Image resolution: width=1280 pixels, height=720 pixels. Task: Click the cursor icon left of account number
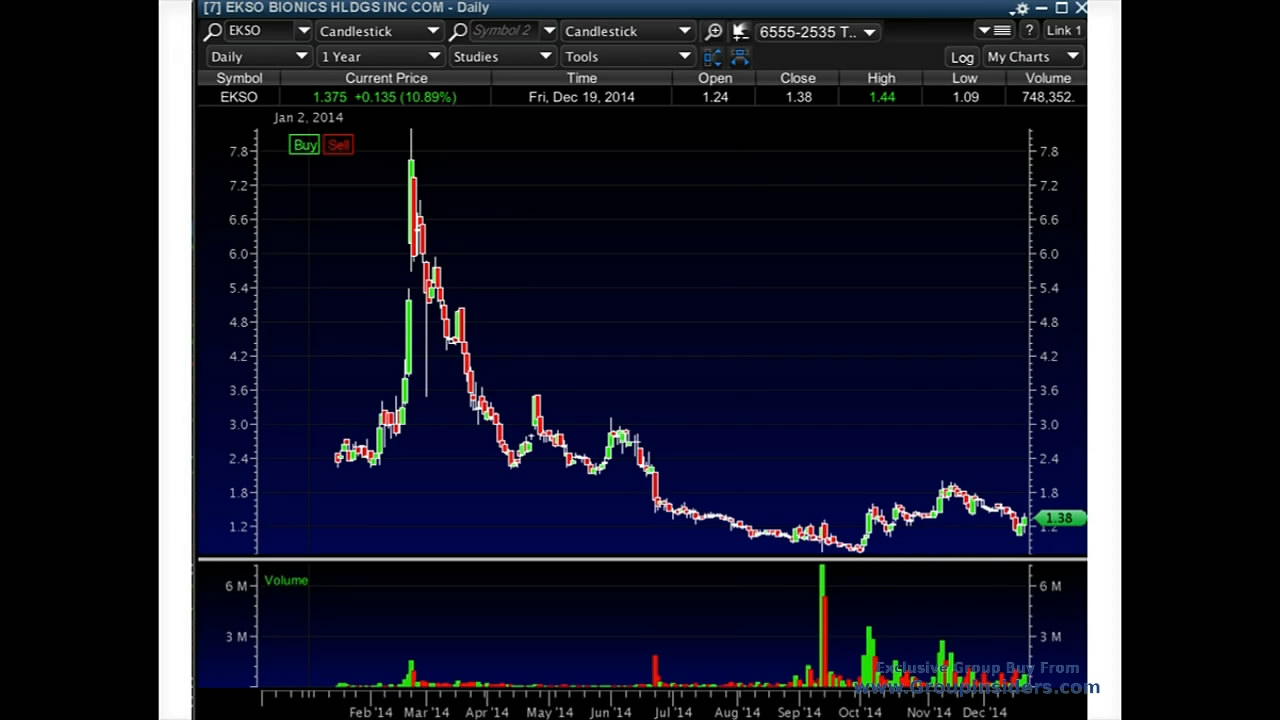740,31
